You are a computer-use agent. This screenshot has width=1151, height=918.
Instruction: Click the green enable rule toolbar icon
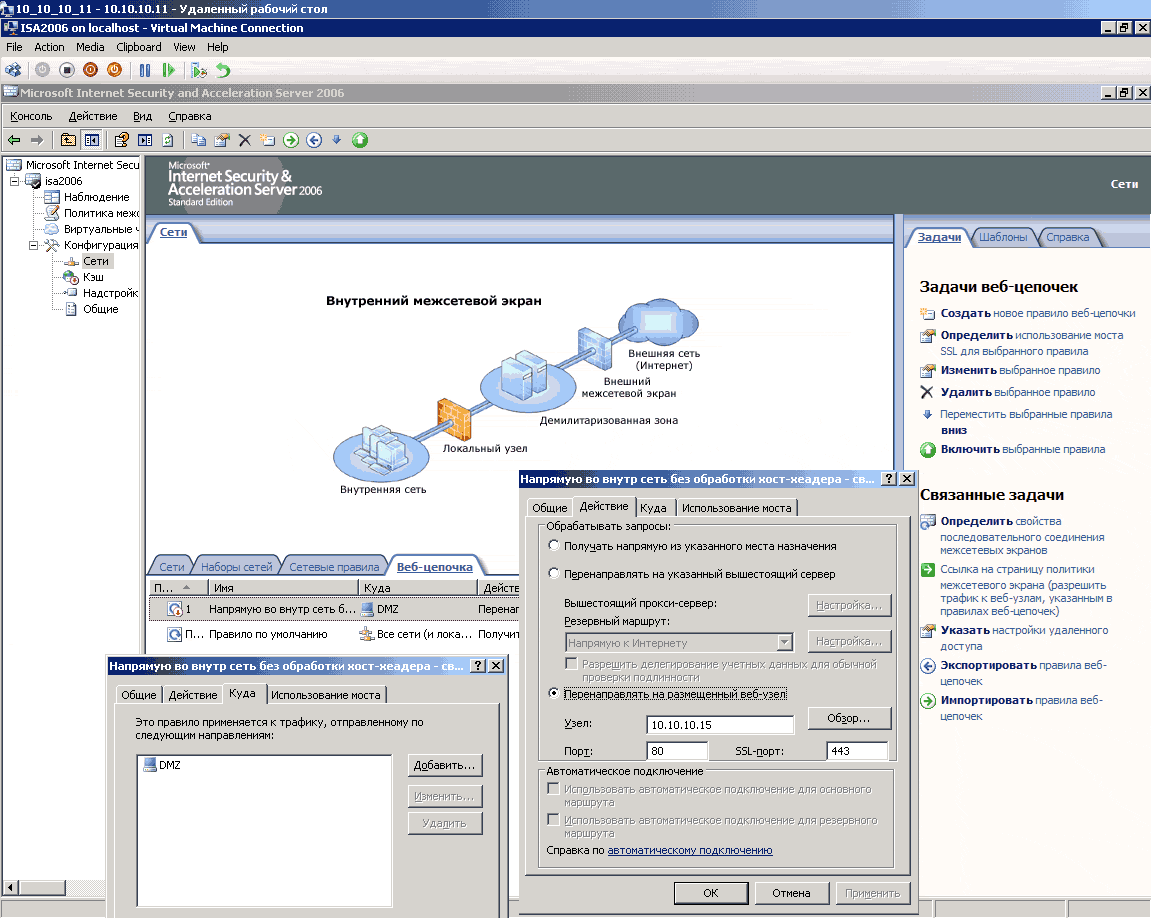pos(360,140)
